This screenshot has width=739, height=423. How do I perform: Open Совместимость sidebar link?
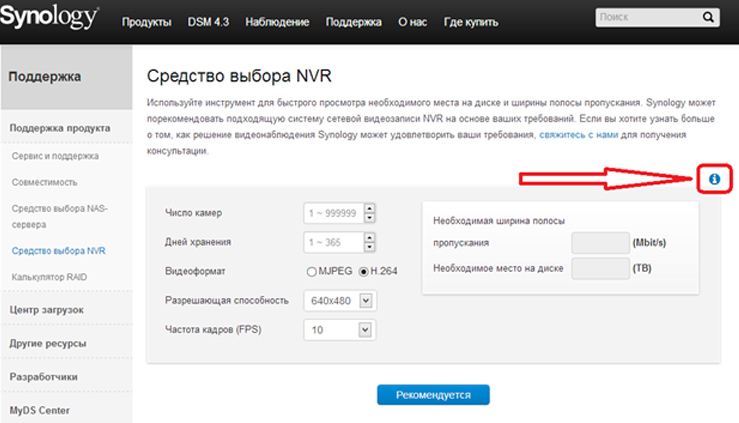pos(44,182)
